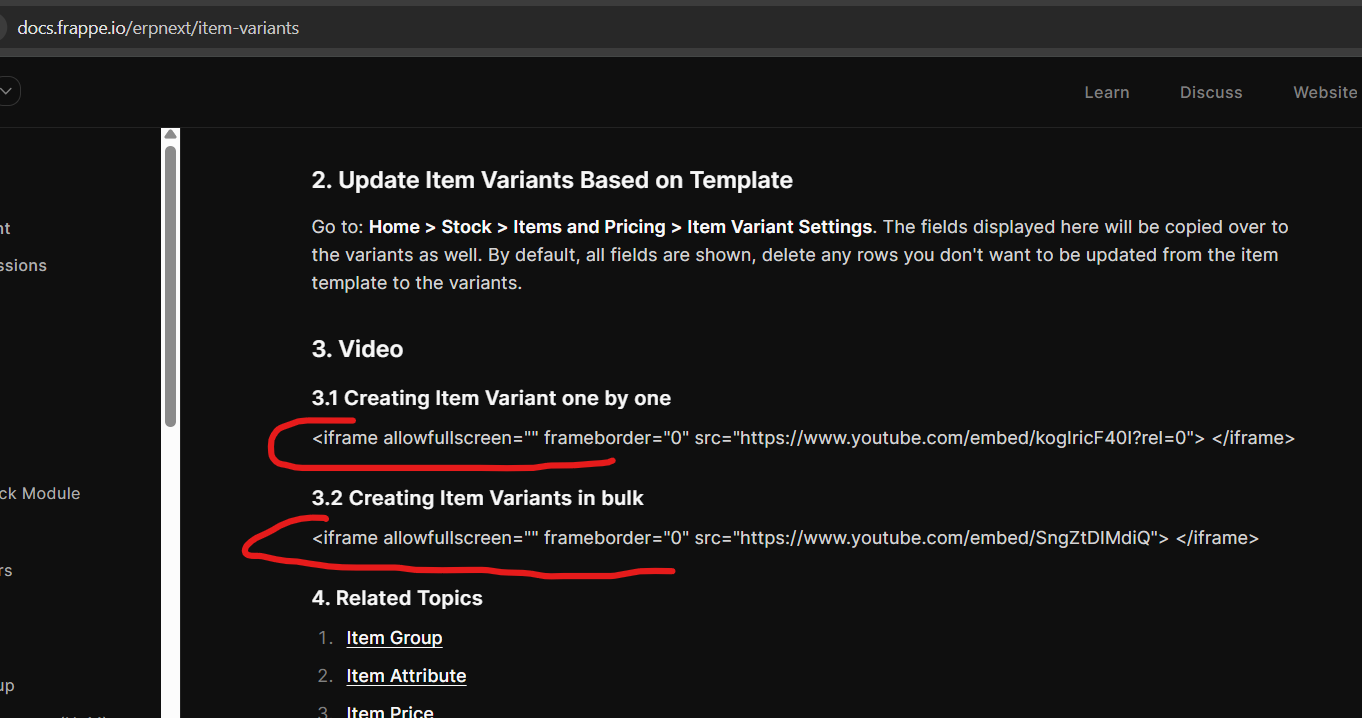This screenshot has width=1362, height=718.
Task: Click the iframe text with SngZtDIMdiQ embed
Action: pyautogui.click(x=785, y=538)
